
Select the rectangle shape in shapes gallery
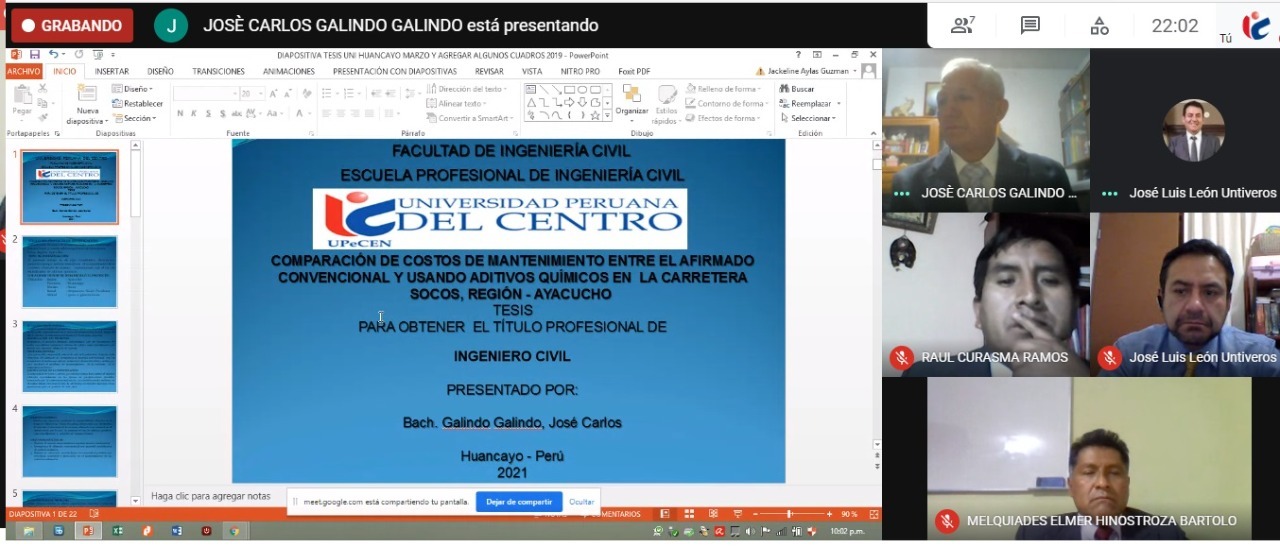click(570, 89)
